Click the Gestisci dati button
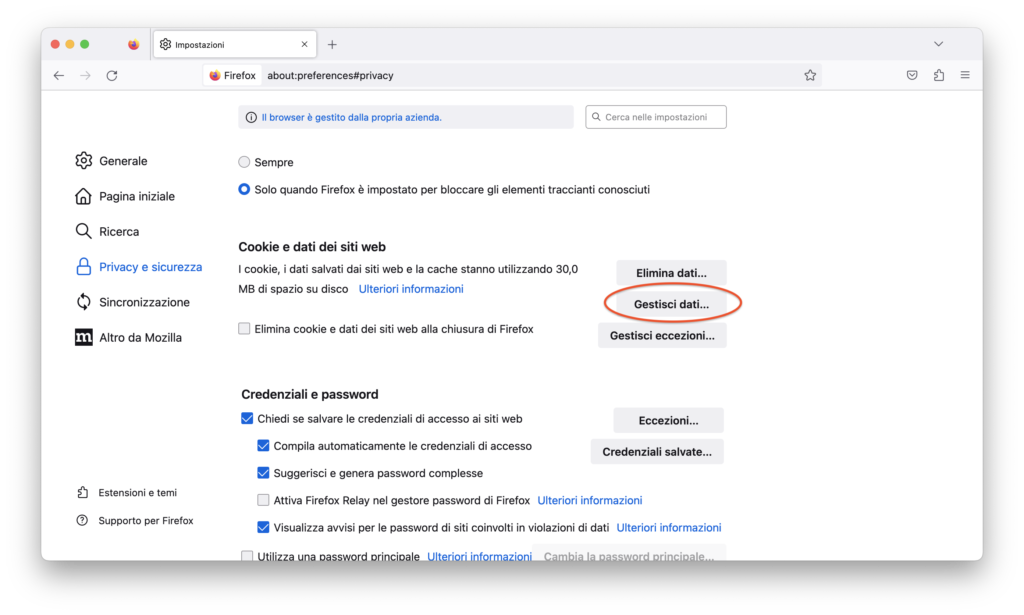 671,303
